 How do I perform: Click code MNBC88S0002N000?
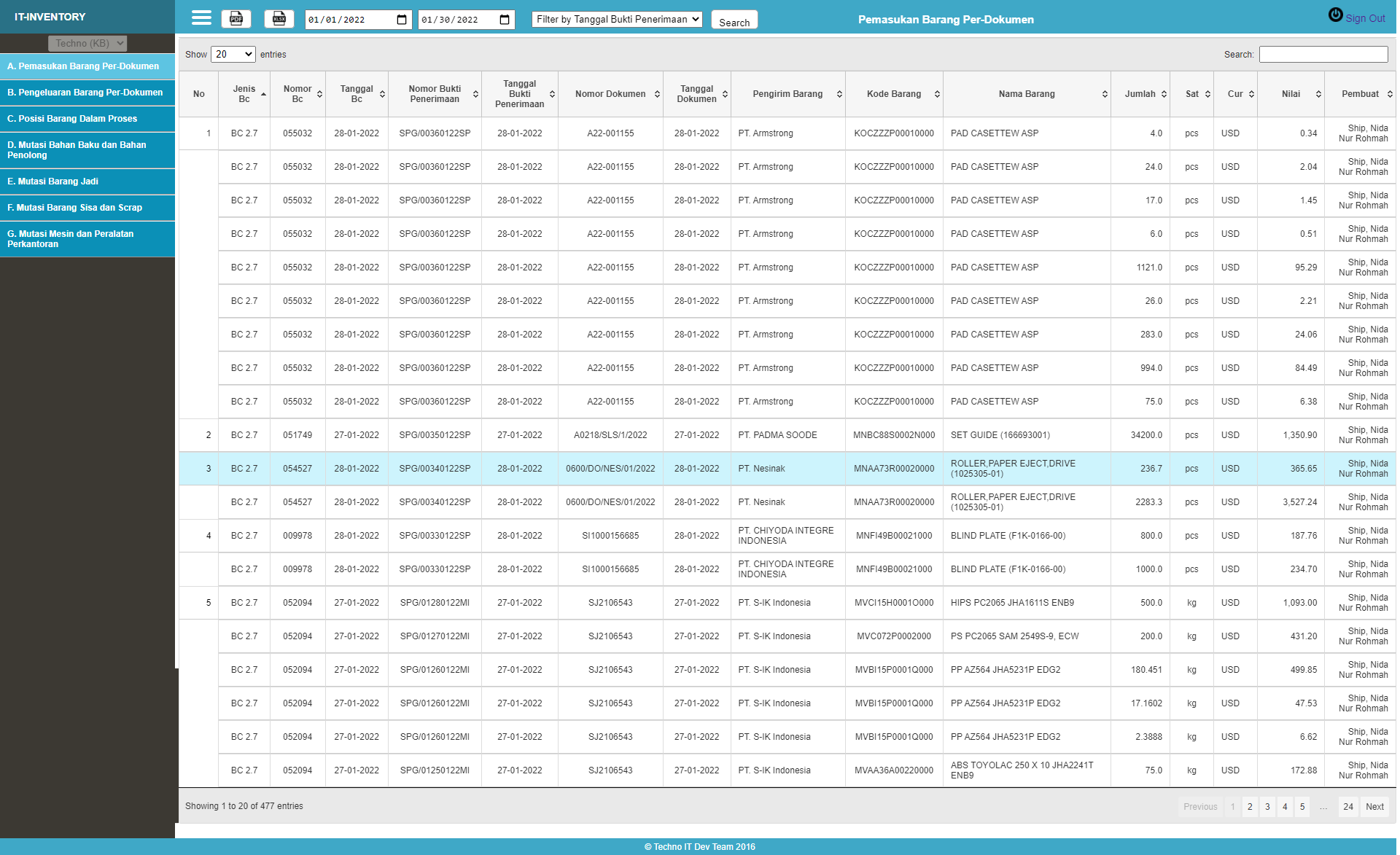[894, 435]
